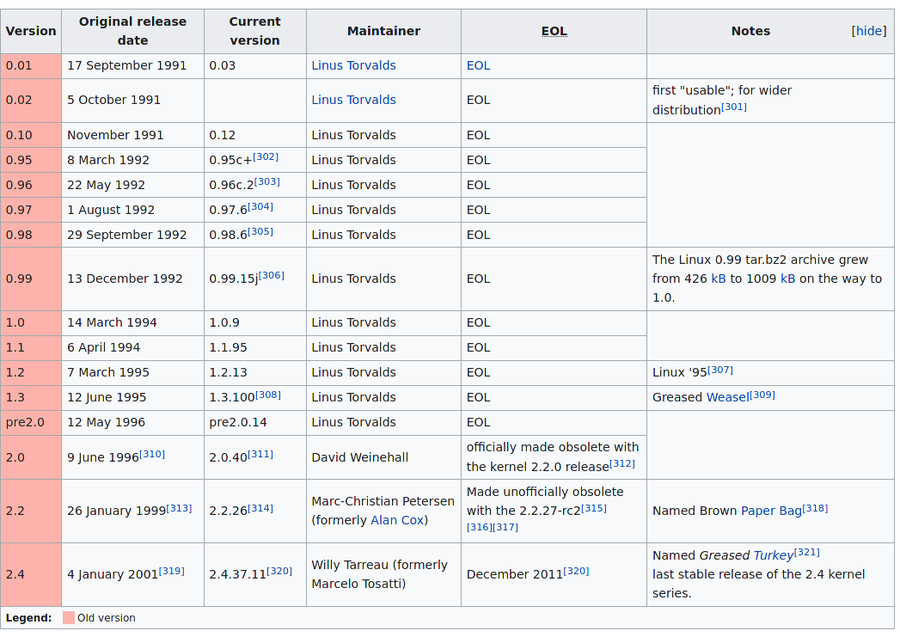Open citation 313 next to 26 January 1999
Viewport: 900px width, 637px height.
click(179, 508)
